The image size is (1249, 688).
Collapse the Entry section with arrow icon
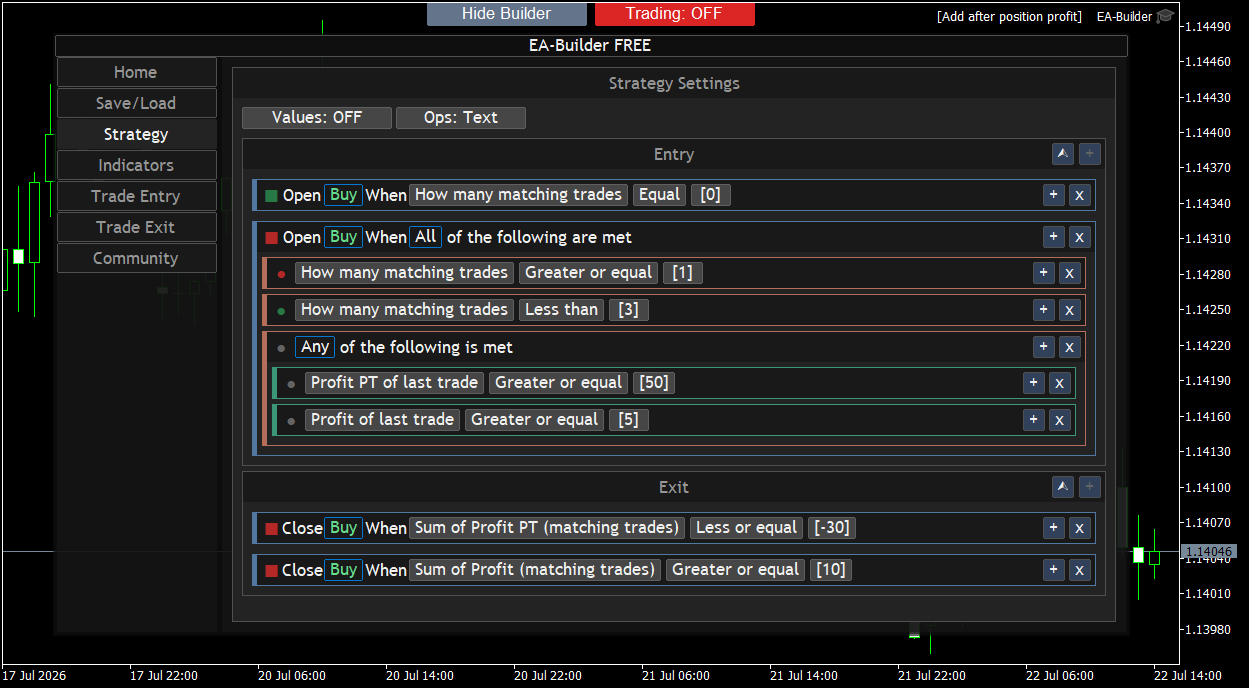click(x=1063, y=154)
